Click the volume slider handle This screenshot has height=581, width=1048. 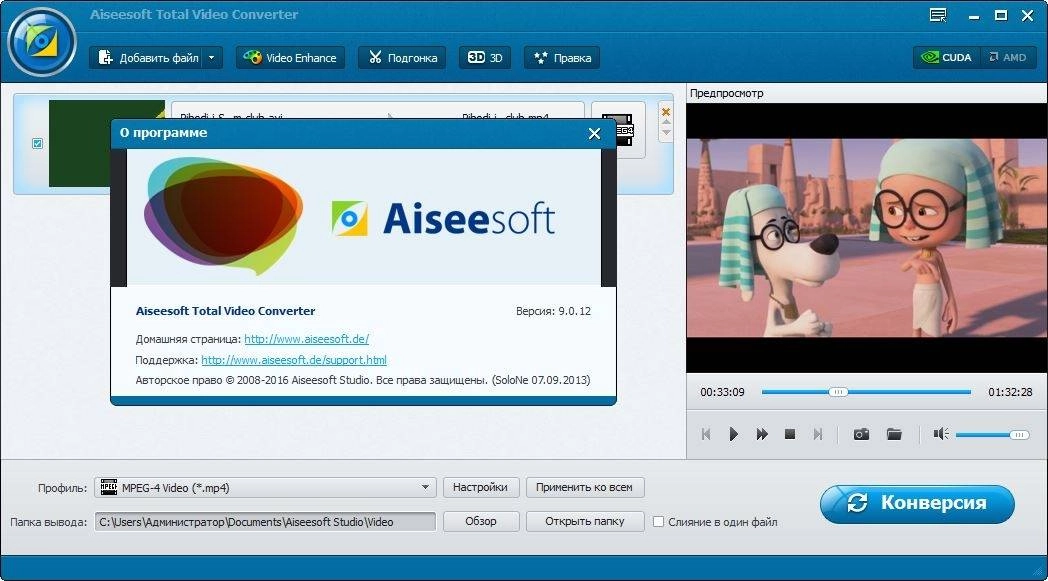click(1019, 435)
